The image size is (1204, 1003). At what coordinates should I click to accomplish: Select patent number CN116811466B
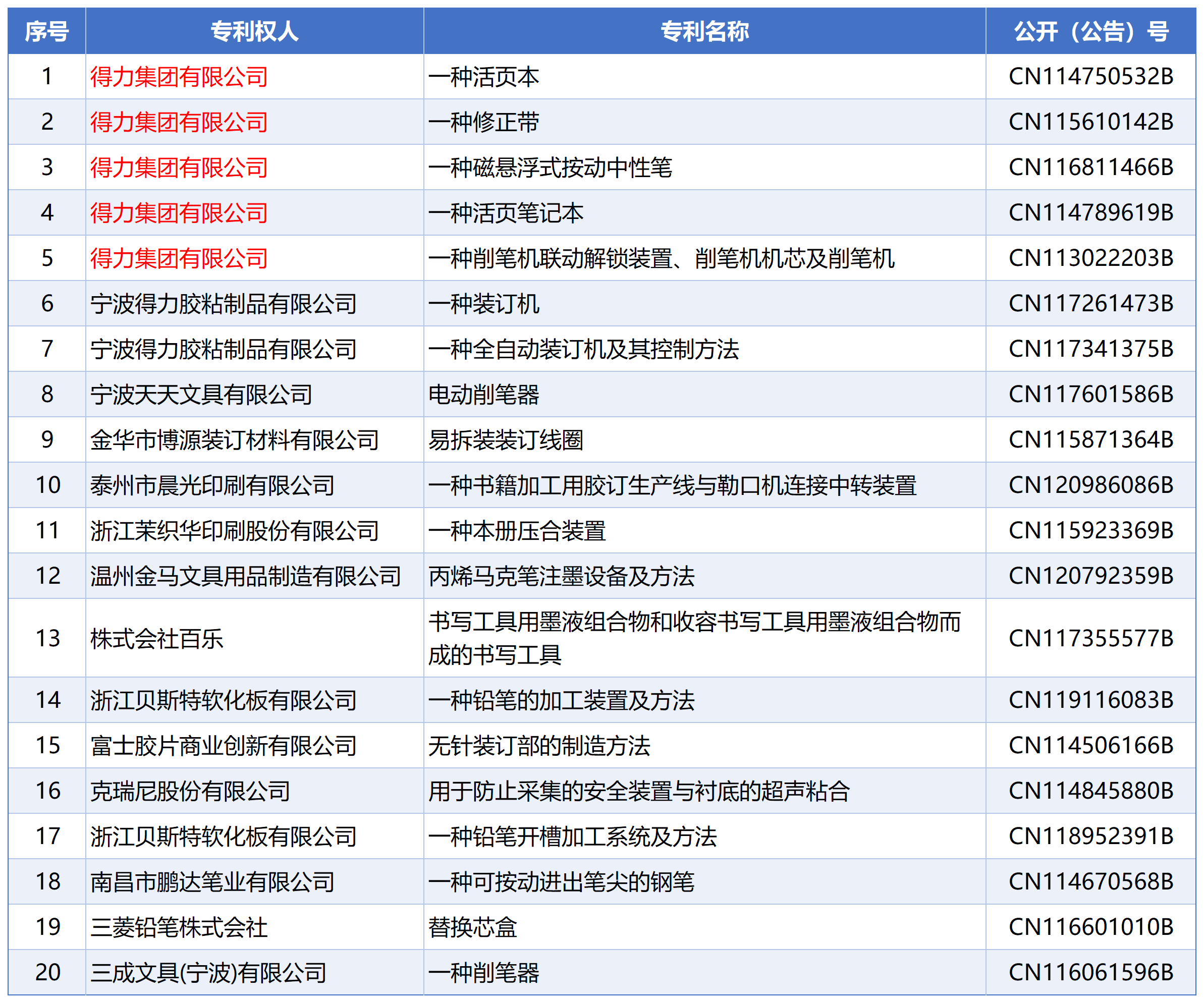(x=1091, y=168)
